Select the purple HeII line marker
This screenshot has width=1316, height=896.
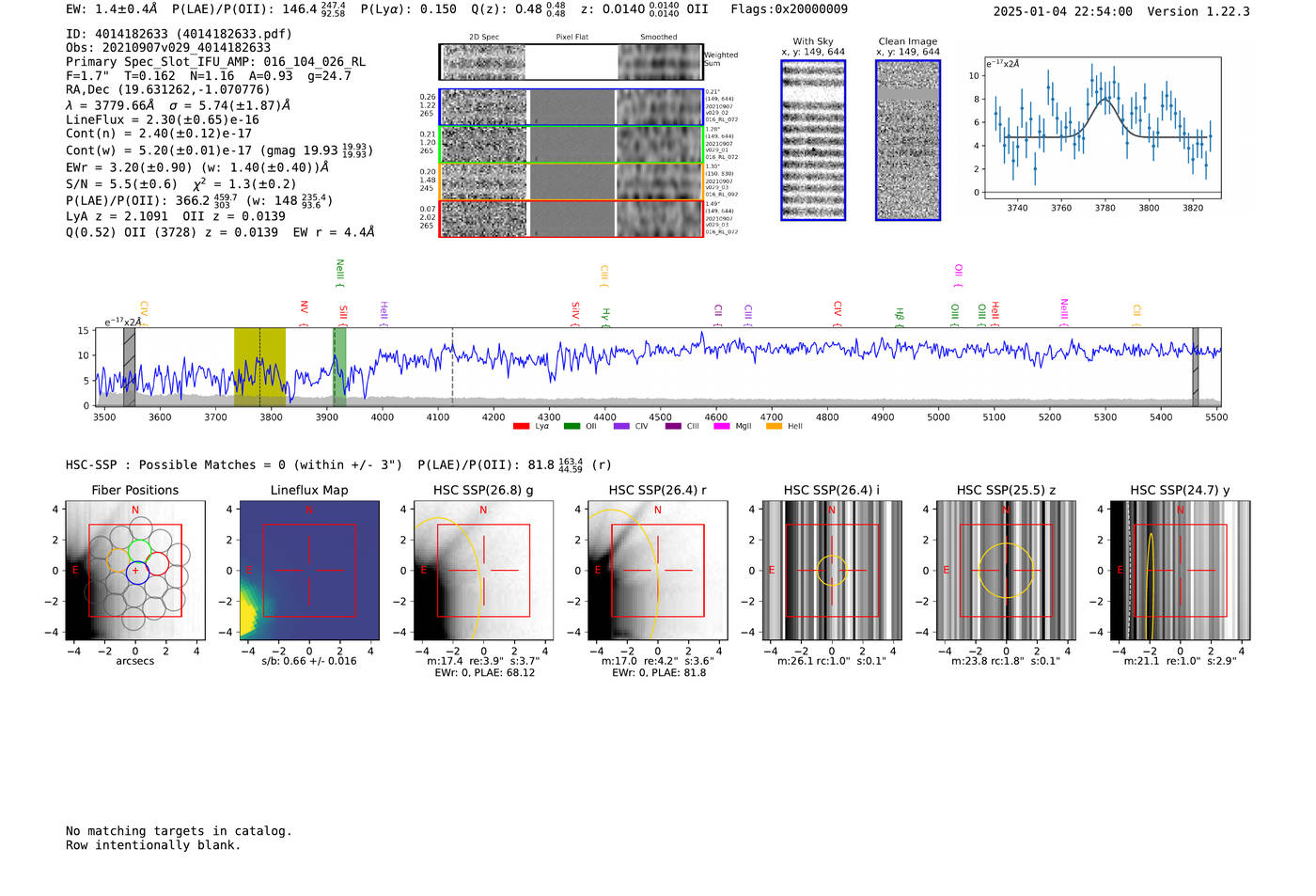tap(384, 312)
